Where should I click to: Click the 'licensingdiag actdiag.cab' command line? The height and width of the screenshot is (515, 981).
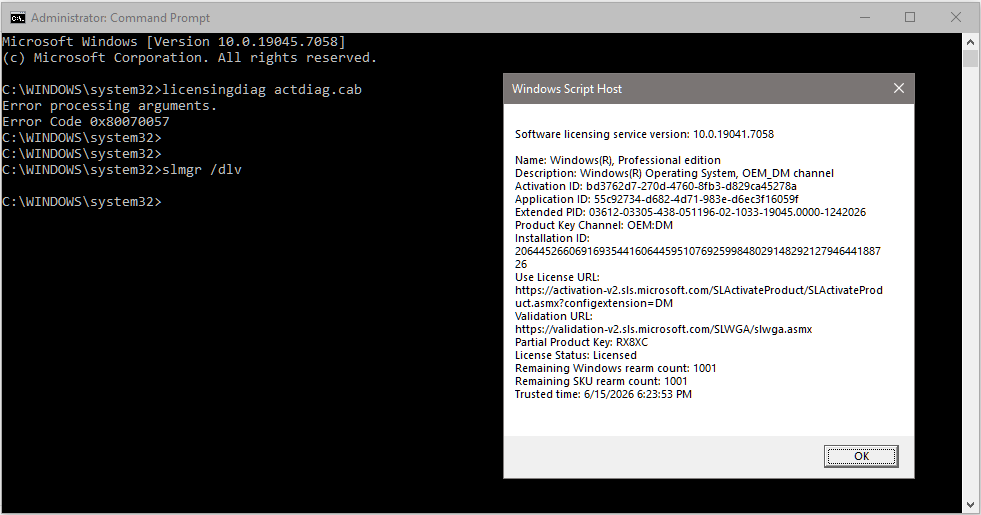click(x=182, y=89)
